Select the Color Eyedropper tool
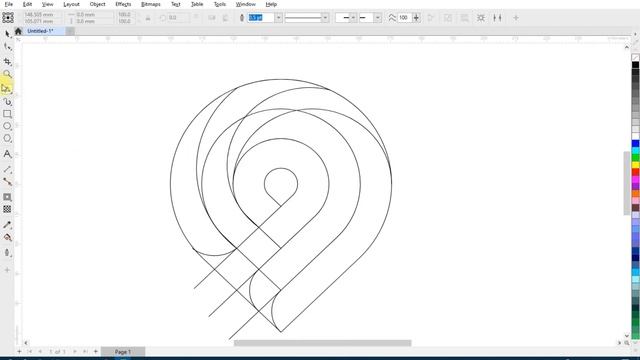Image resolution: width=640 pixels, height=360 pixels. 7,225
